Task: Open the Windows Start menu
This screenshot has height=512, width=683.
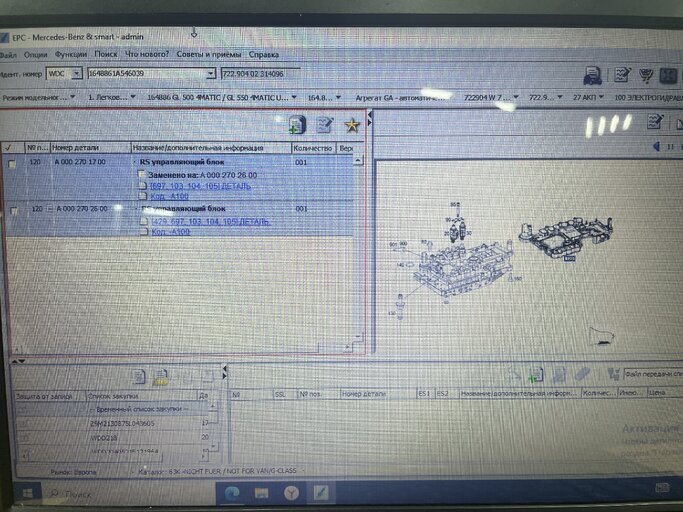Action: [27, 494]
